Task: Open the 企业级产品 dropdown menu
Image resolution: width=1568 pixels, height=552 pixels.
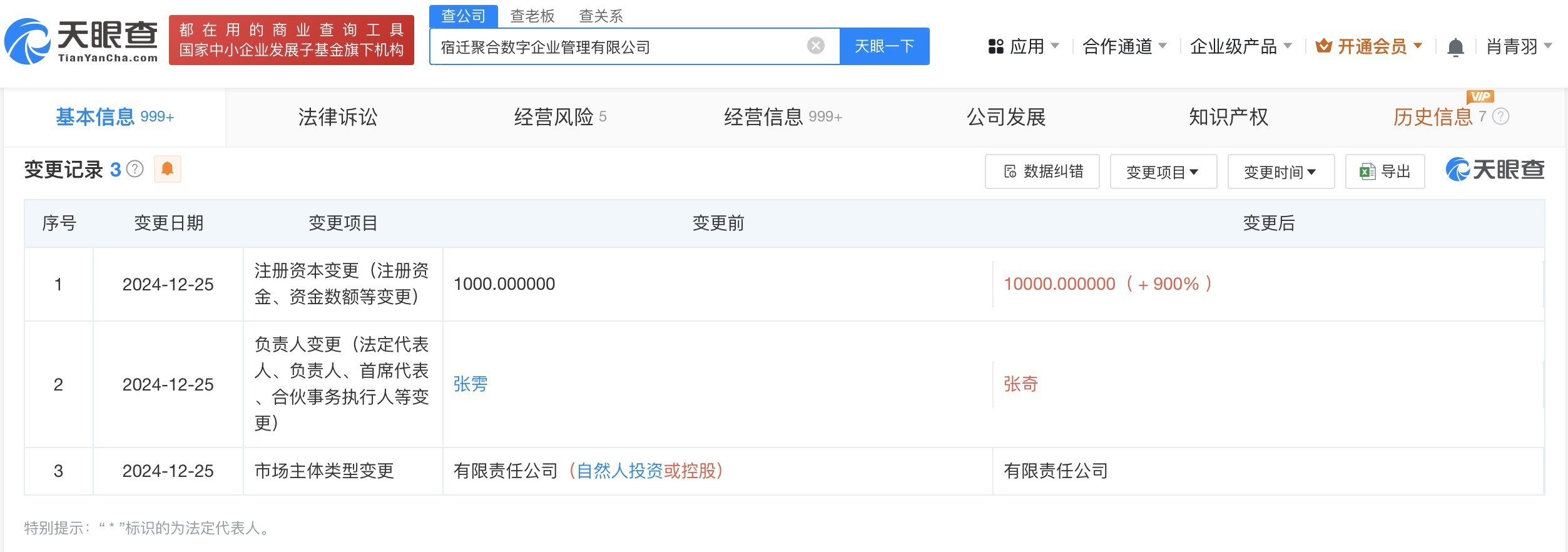Action: (x=1241, y=46)
